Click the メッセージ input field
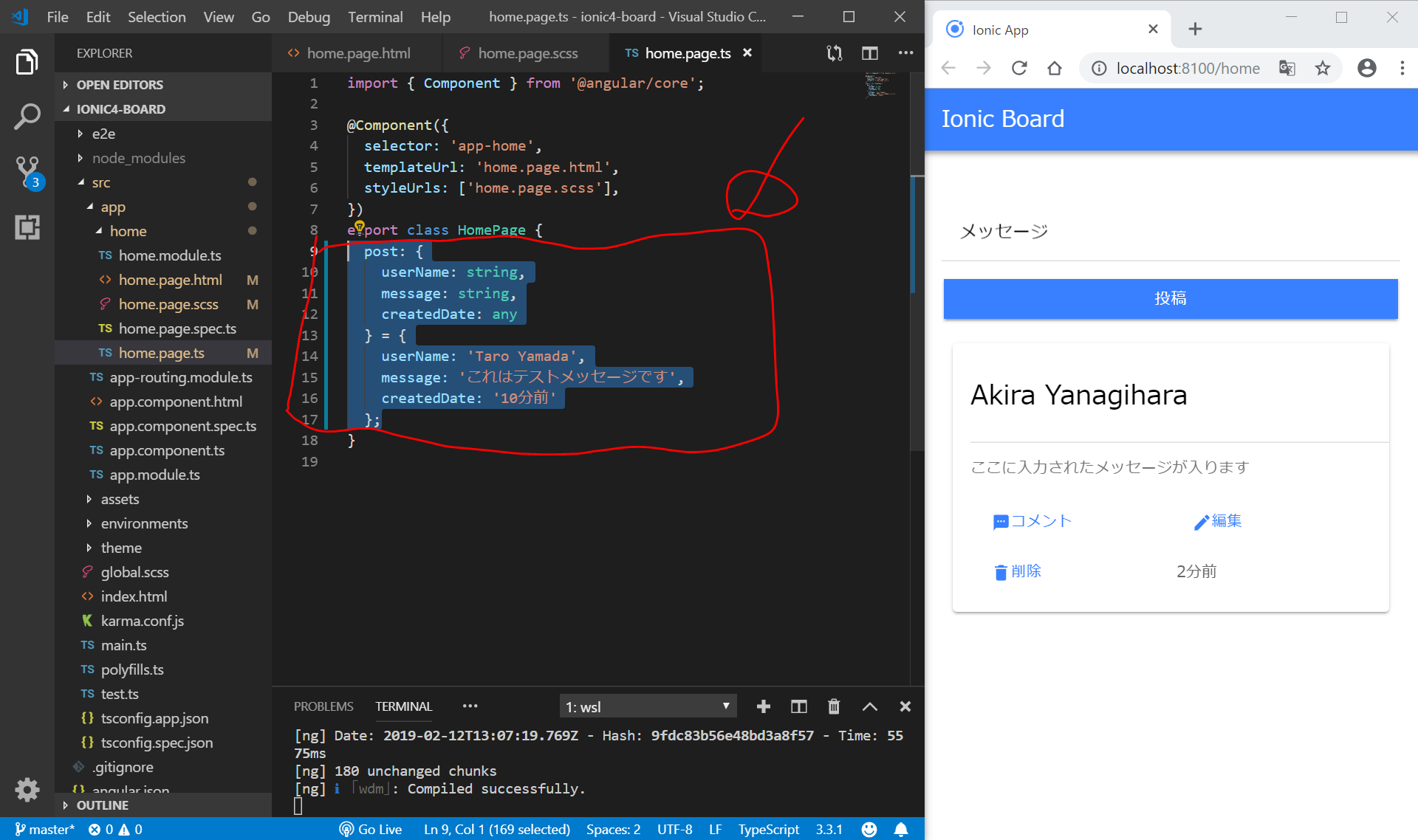Viewport: 1418px width, 840px height. tap(1170, 232)
